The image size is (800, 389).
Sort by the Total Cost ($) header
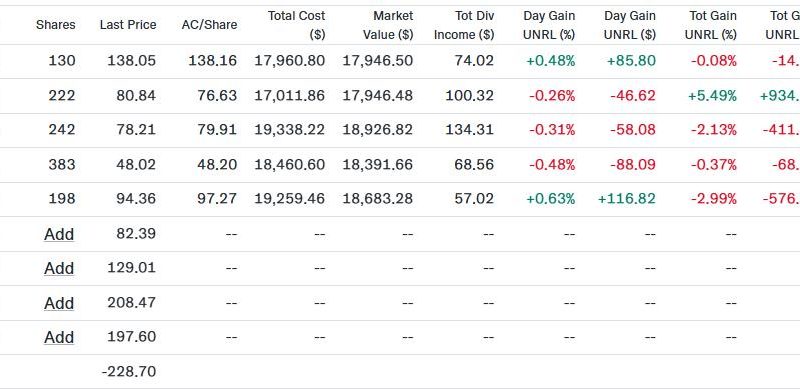296,25
